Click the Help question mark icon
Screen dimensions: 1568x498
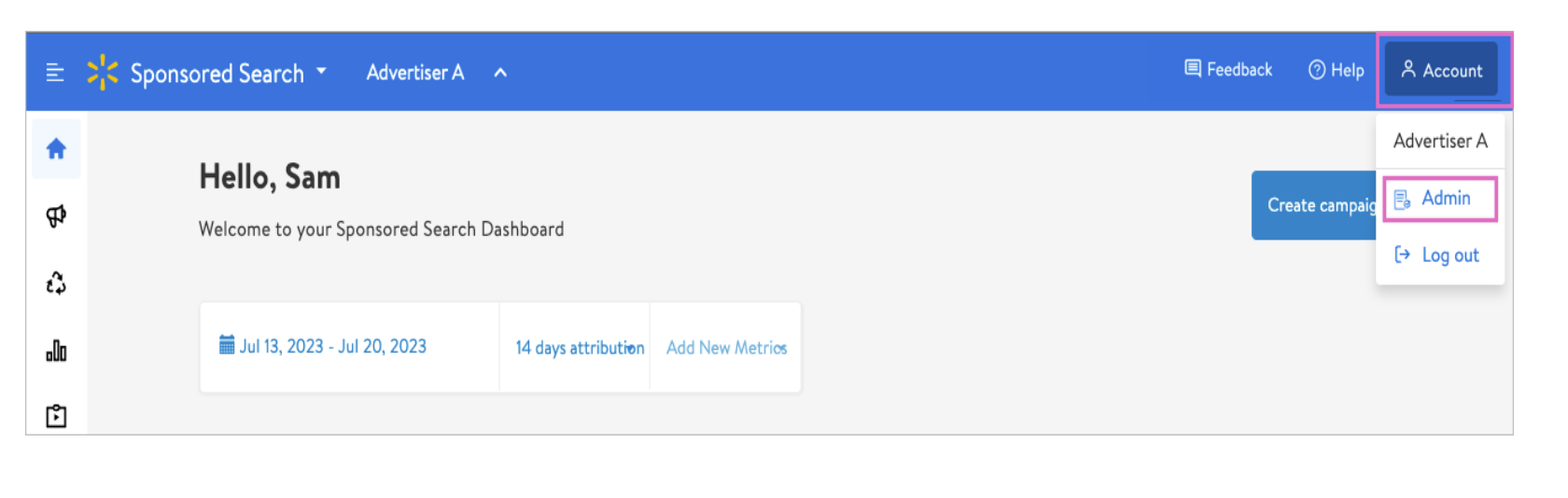(1317, 70)
